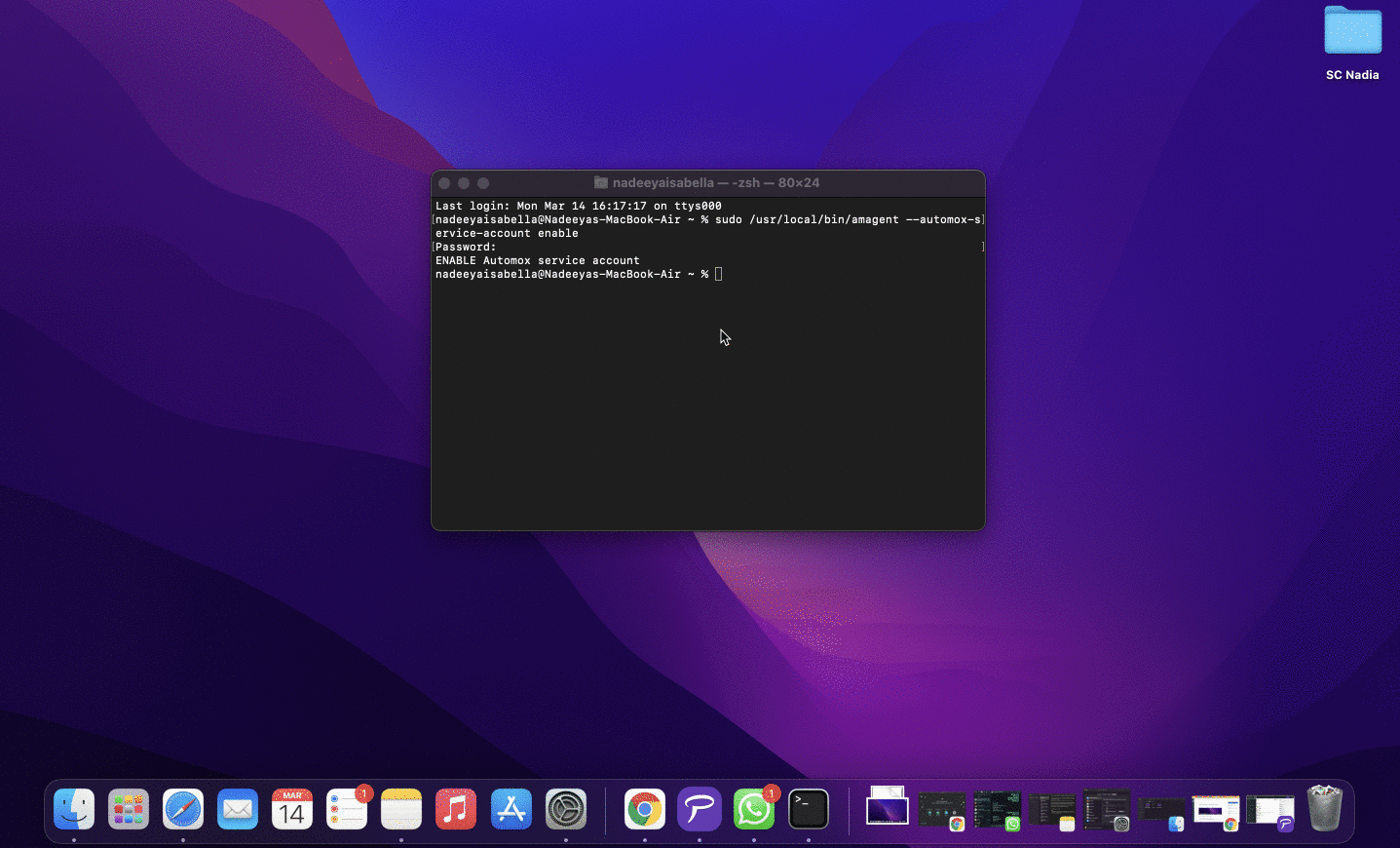Open the purple P app in the Dock
The image size is (1400, 848).
coord(700,809)
